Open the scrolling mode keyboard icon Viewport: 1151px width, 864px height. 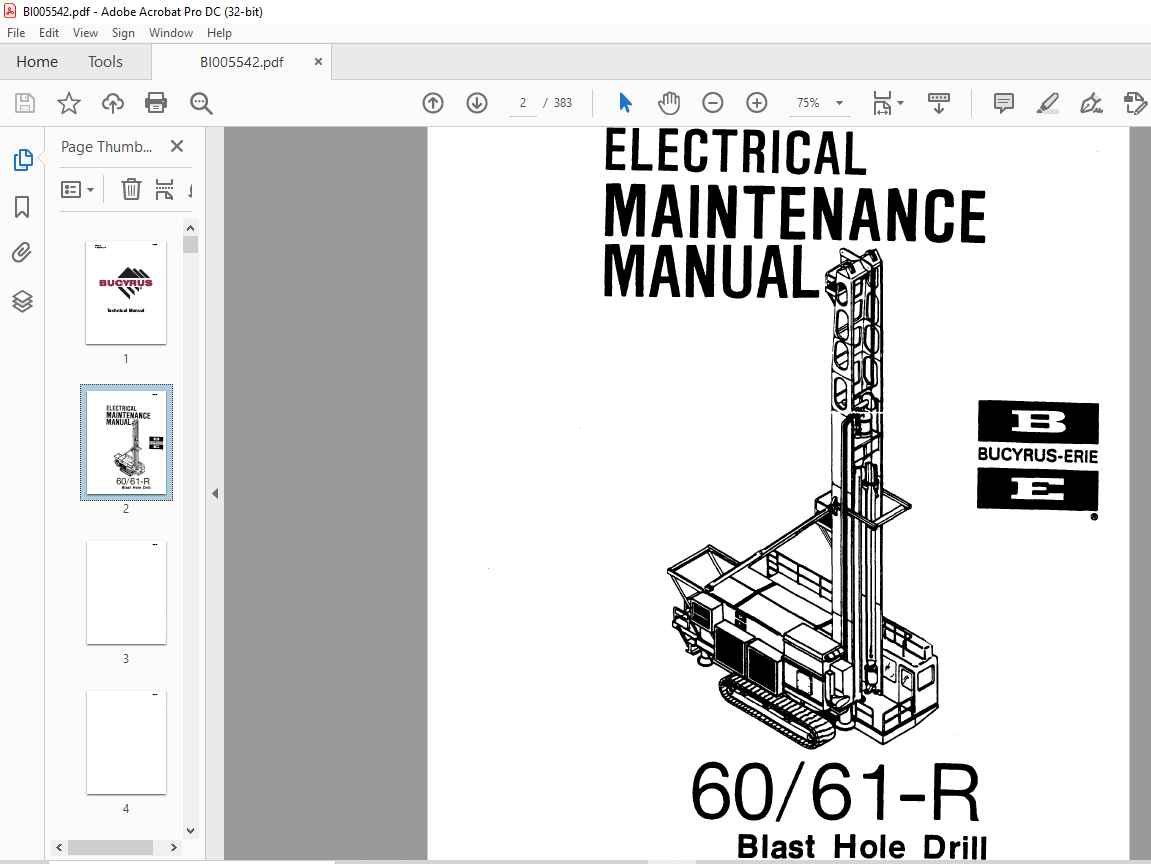point(939,103)
